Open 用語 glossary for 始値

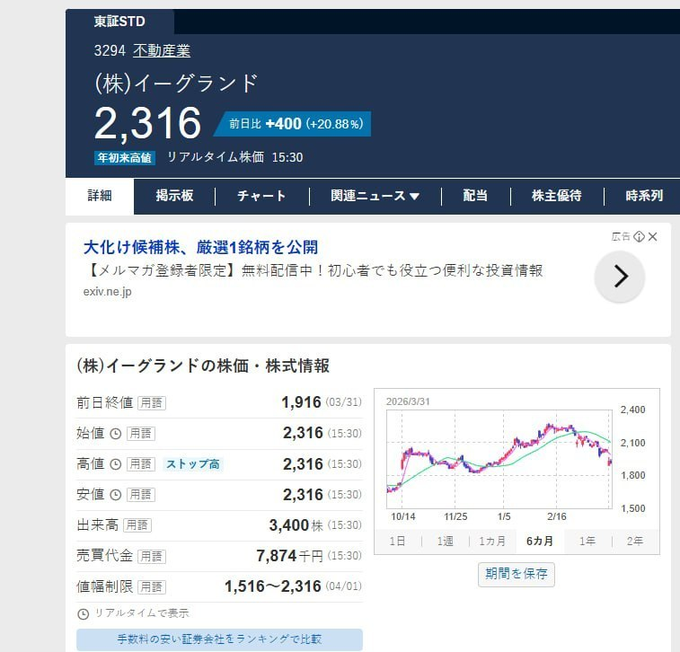tap(141, 433)
